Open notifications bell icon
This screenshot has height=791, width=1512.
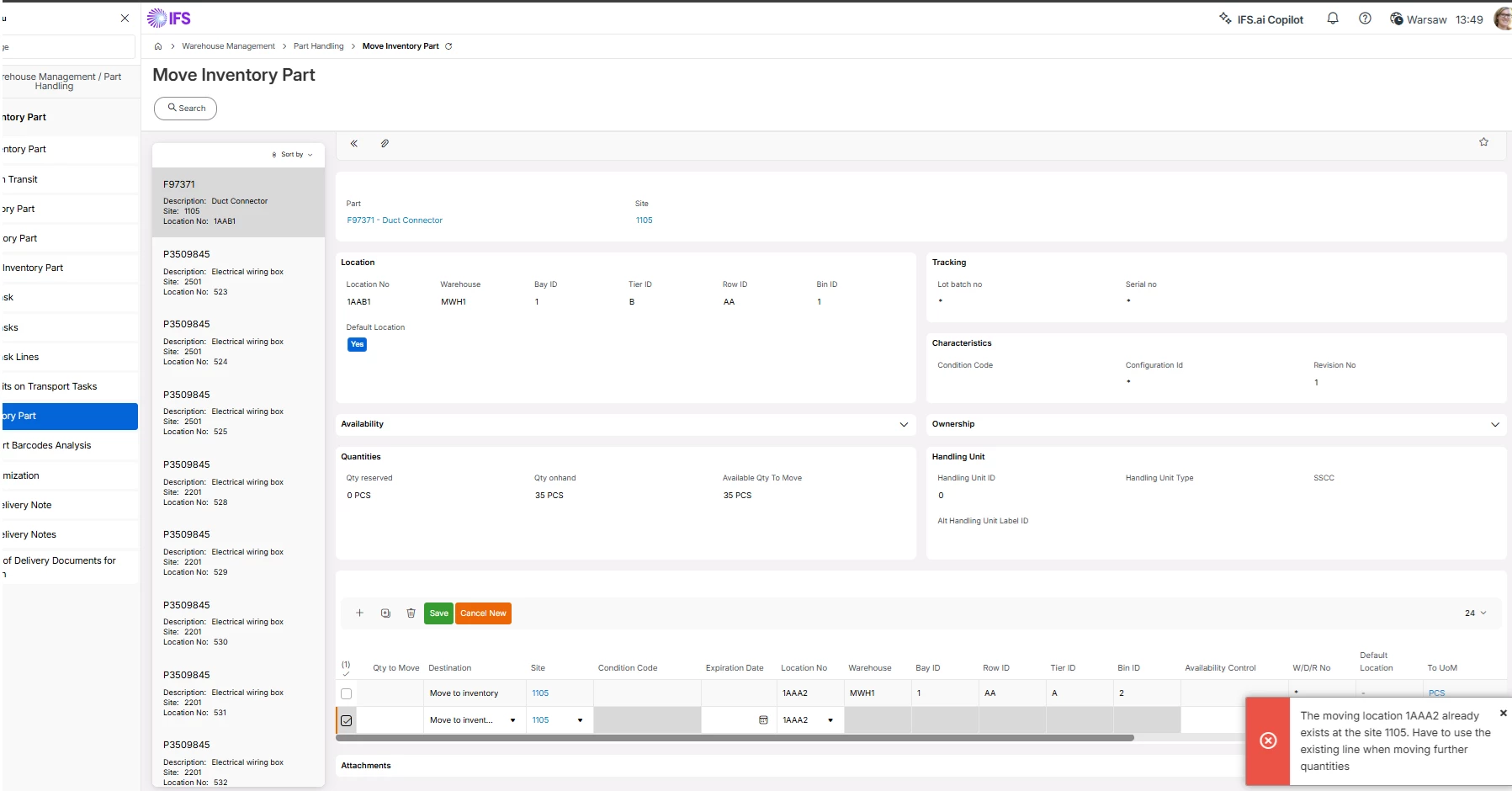[1333, 19]
